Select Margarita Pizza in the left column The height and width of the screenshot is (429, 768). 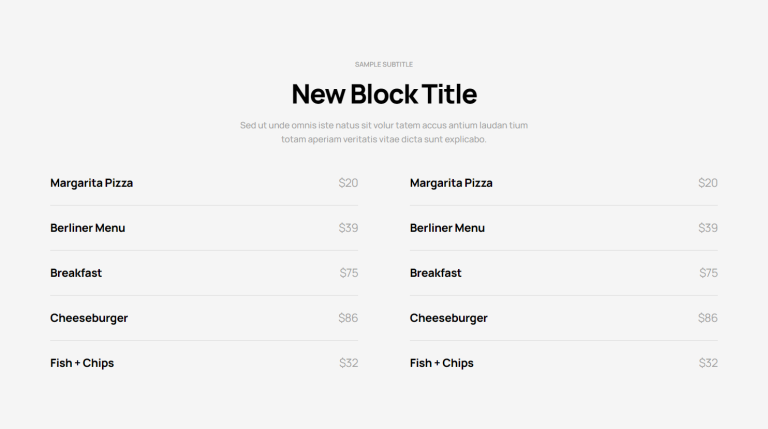92,183
